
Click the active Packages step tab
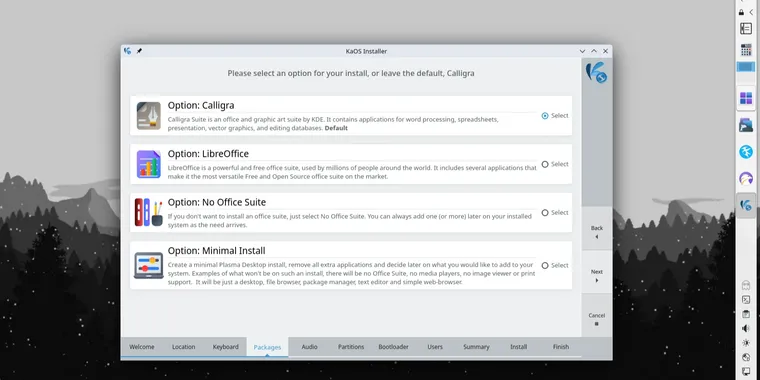(x=267, y=347)
